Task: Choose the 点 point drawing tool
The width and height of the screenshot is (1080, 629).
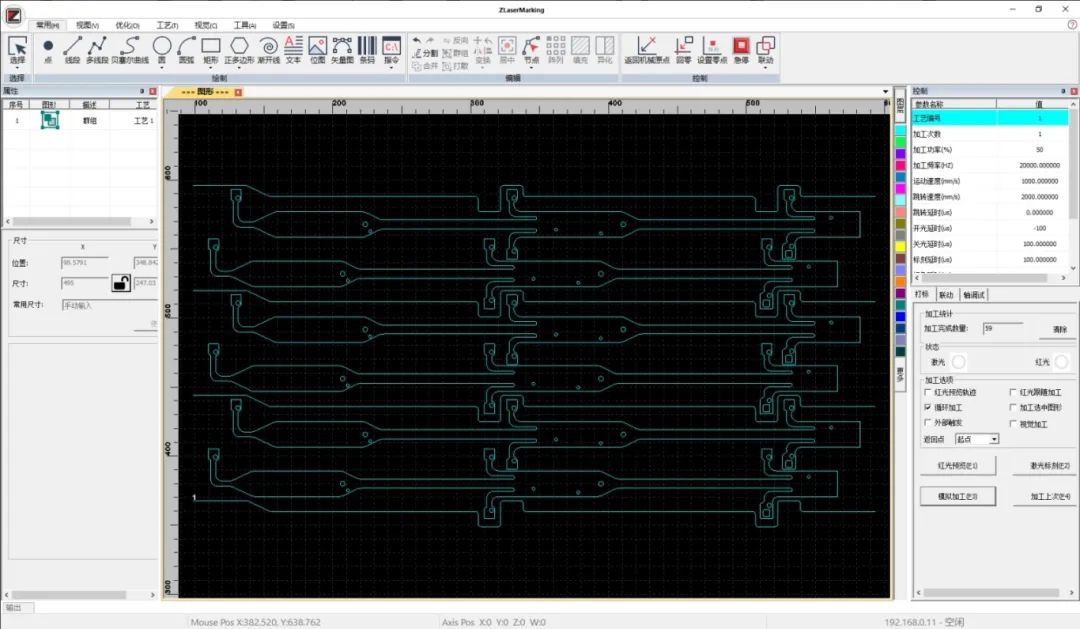Action: [x=48, y=50]
